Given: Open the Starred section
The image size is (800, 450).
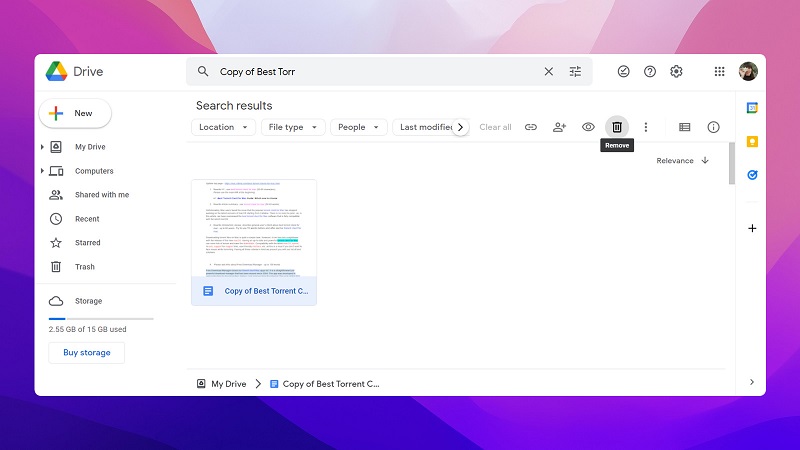Looking at the screenshot, I should point(87,243).
